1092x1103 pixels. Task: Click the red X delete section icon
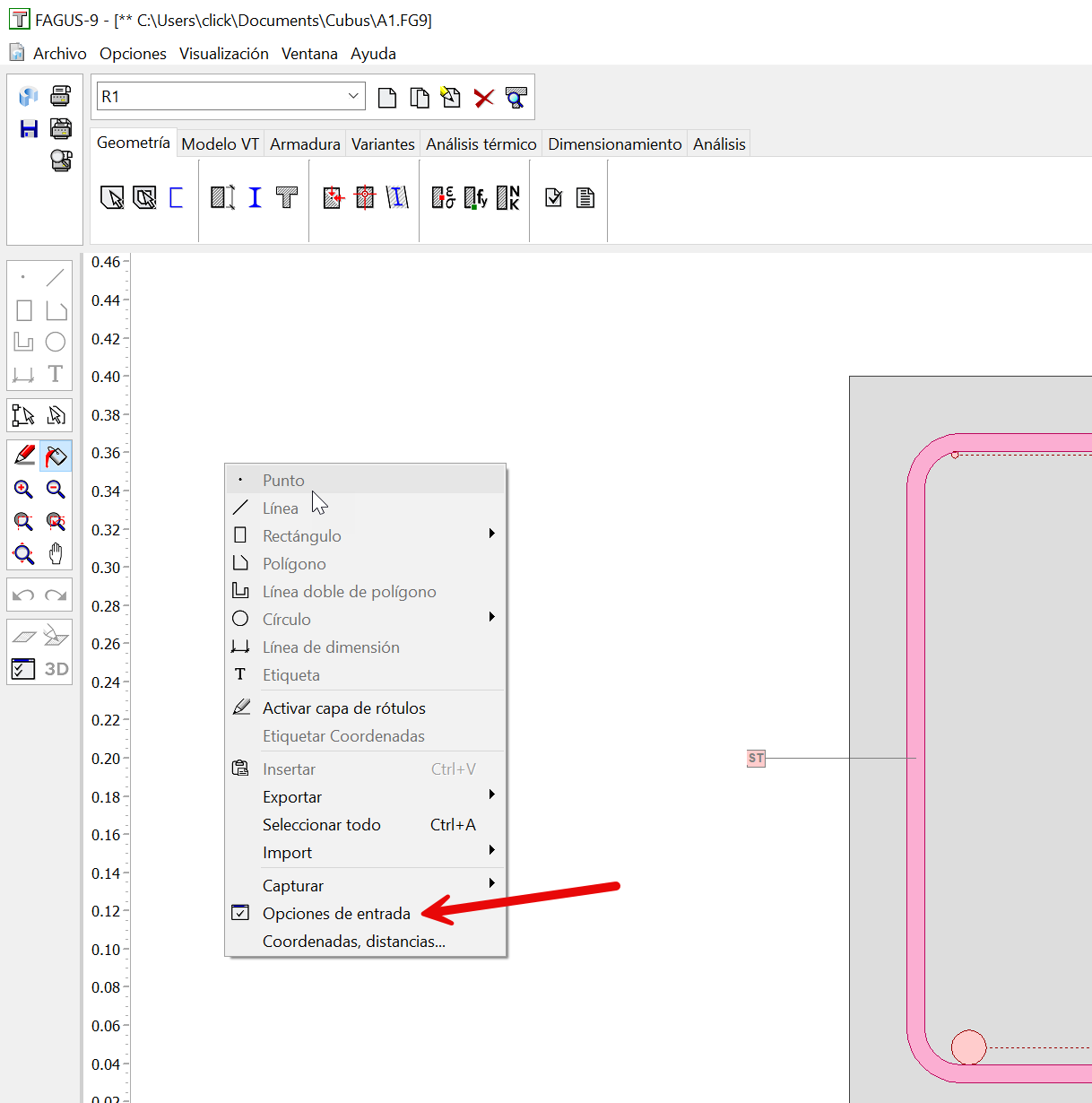(484, 98)
